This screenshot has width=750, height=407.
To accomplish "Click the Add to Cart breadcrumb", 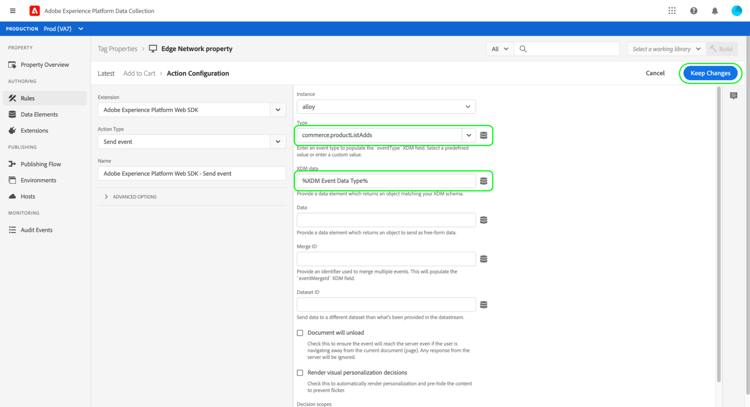I will click(x=139, y=73).
